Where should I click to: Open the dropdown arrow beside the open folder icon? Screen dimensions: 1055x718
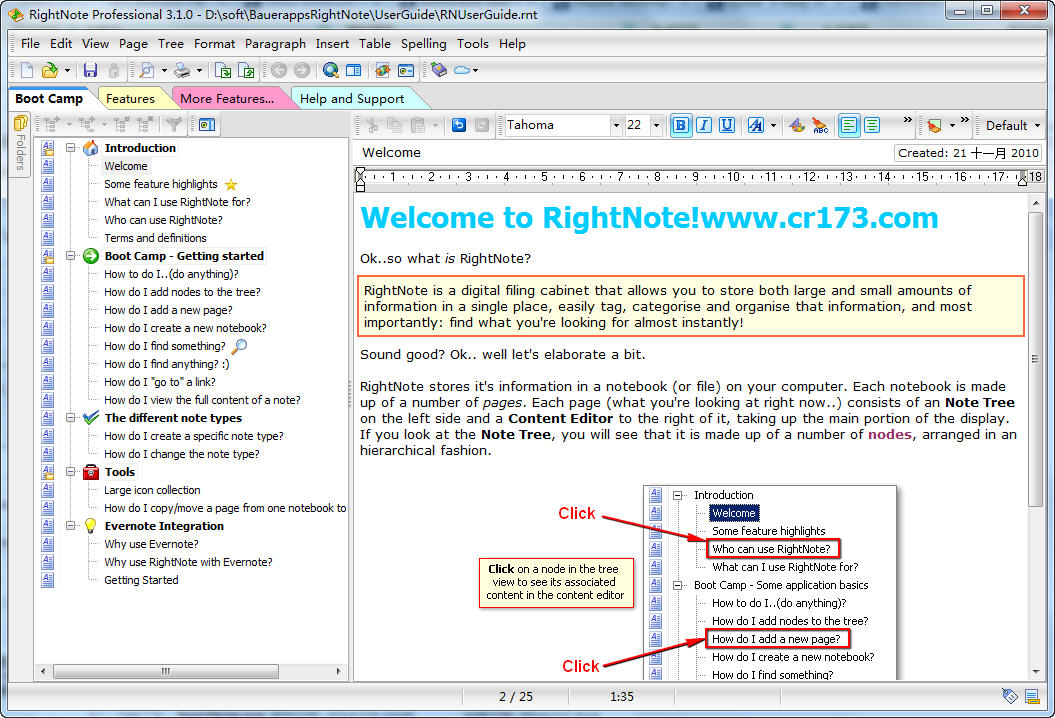[x=67, y=70]
